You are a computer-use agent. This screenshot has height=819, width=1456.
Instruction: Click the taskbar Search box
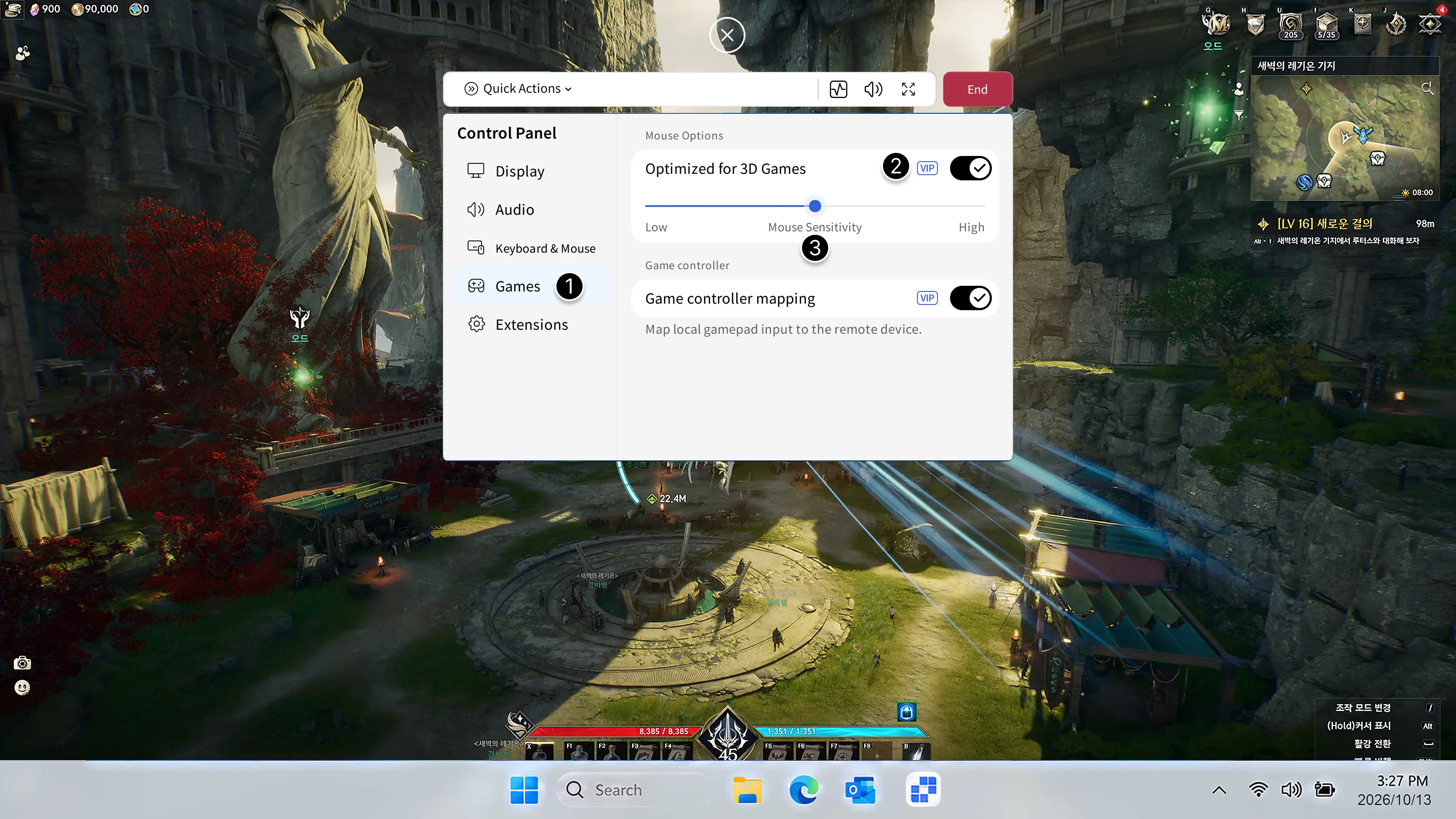pyautogui.click(x=633, y=789)
